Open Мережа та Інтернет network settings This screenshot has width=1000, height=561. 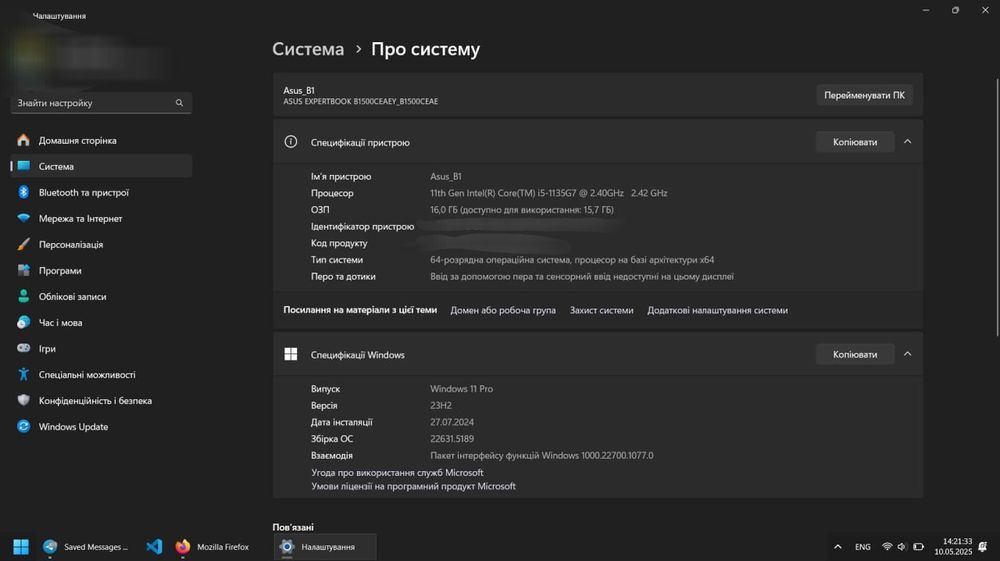[x=80, y=219]
